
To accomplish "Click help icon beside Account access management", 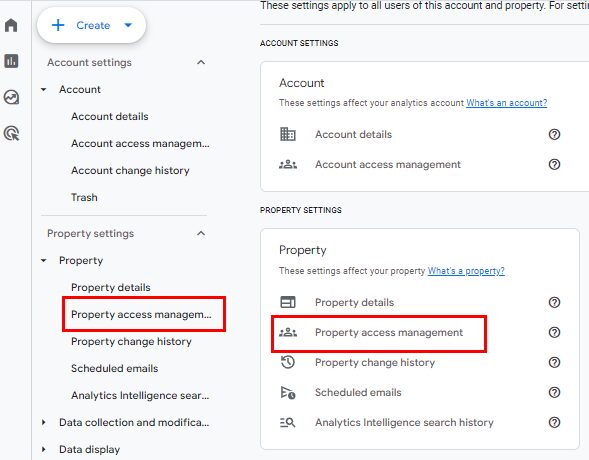I will [x=554, y=164].
